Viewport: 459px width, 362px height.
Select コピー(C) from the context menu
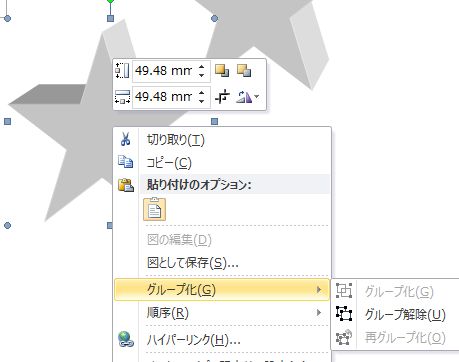[x=222, y=163]
